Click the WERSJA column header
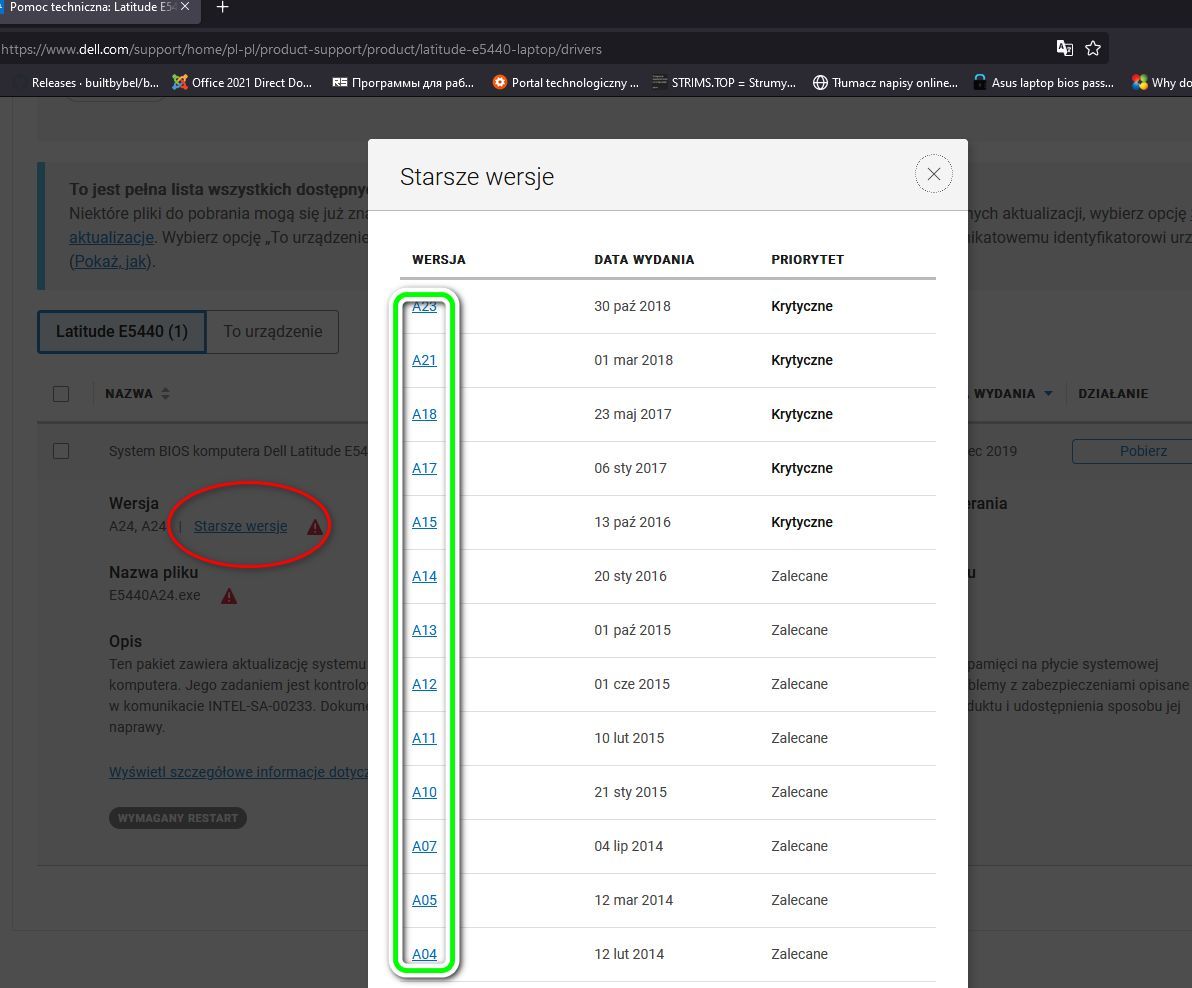Image resolution: width=1192 pixels, height=988 pixels. (x=439, y=259)
